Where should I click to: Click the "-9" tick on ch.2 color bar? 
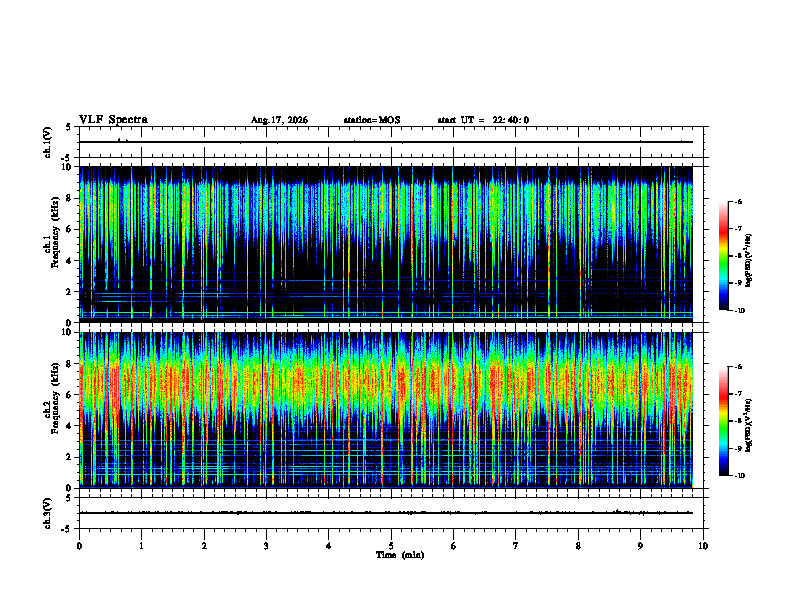[738, 448]
